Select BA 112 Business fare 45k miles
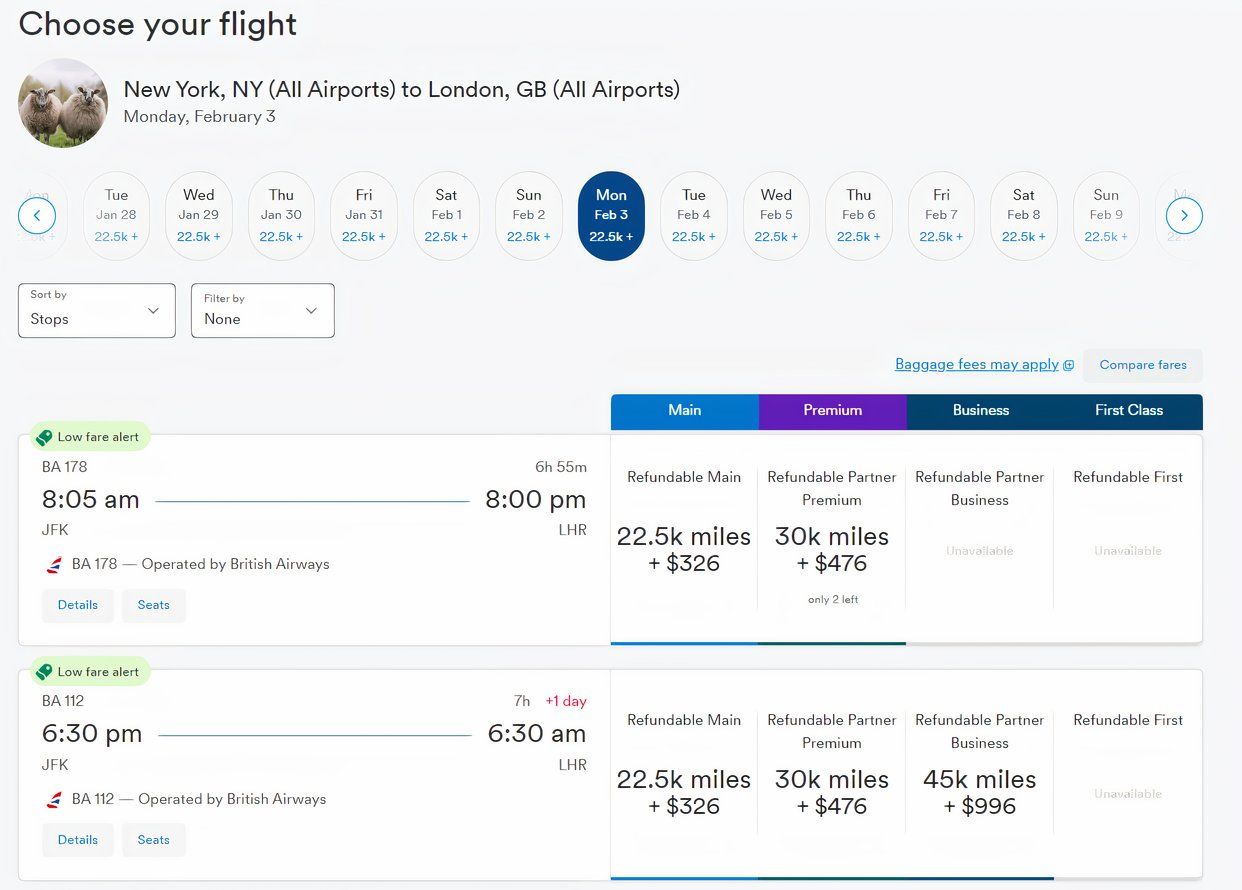 pyautogui.click(x=980, y=792)
